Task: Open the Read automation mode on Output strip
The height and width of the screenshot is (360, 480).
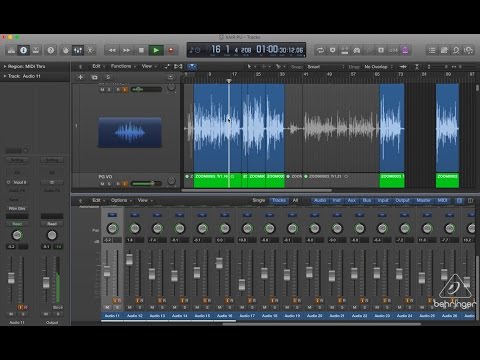Action: click(52, 224)
